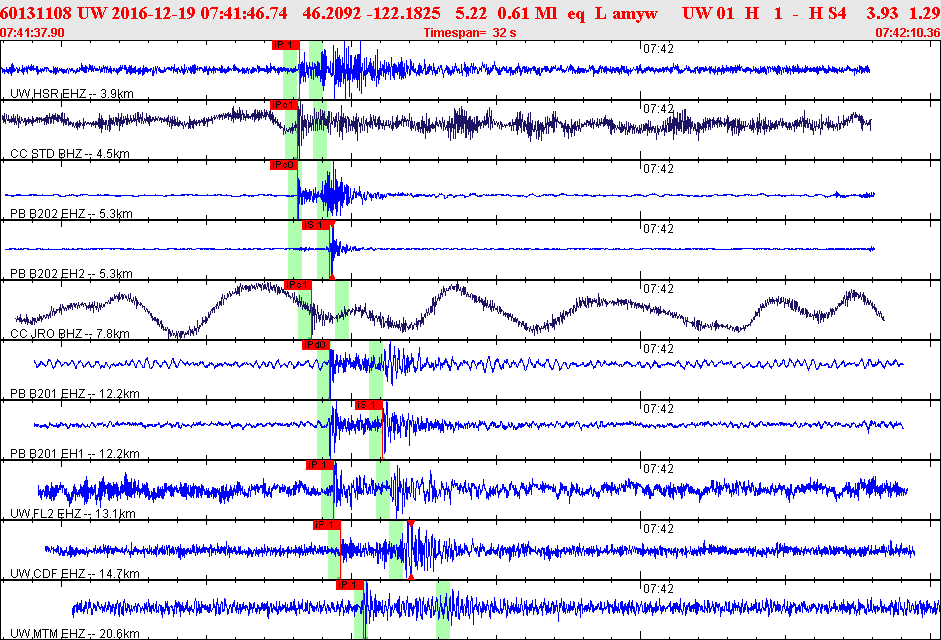
Task: Select station label UW CDF EHZ -- 14.7km
Action: coord(75,574)
